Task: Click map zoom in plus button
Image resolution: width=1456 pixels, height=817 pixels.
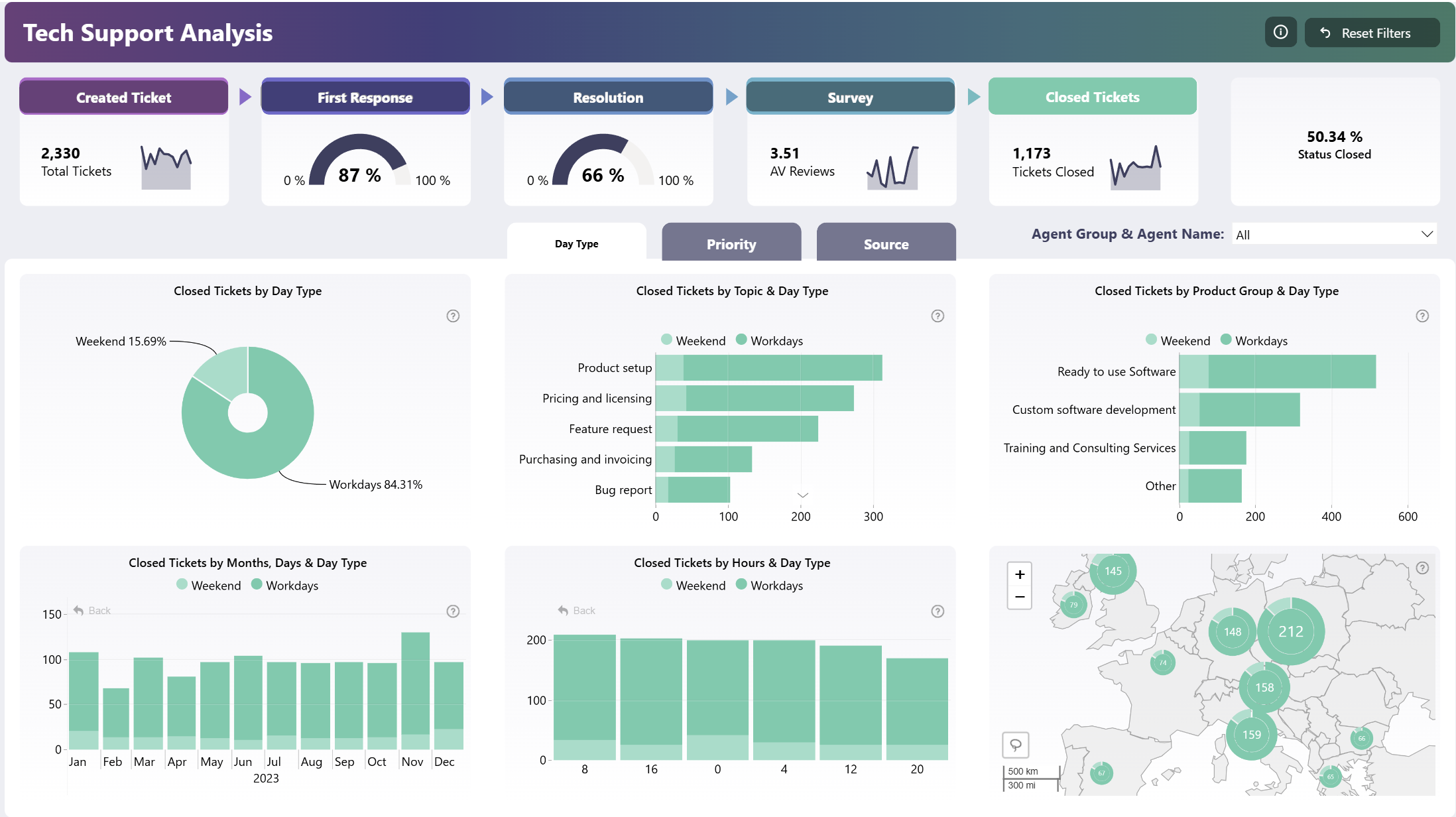Action: pos(1020,574)
